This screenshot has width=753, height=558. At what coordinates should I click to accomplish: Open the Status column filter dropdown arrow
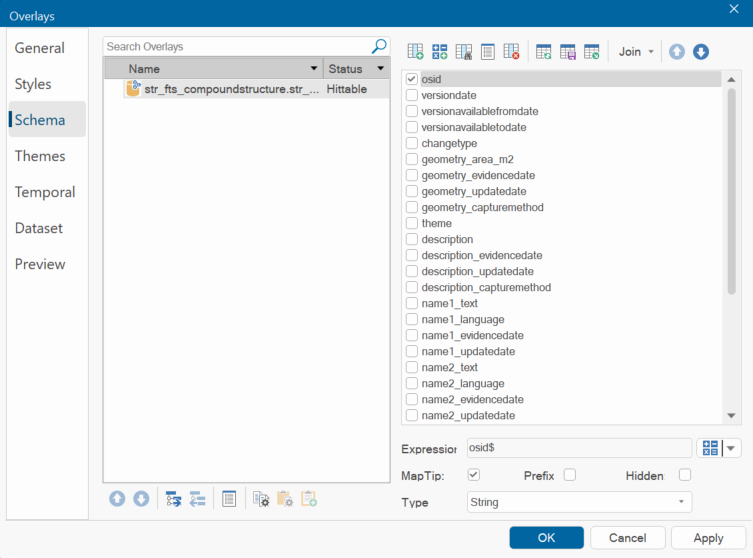pyautogui.click(x=380, y=68)
